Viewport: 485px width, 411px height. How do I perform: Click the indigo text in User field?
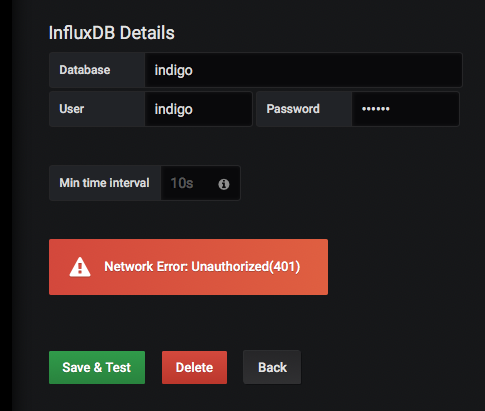coord(173,110)
